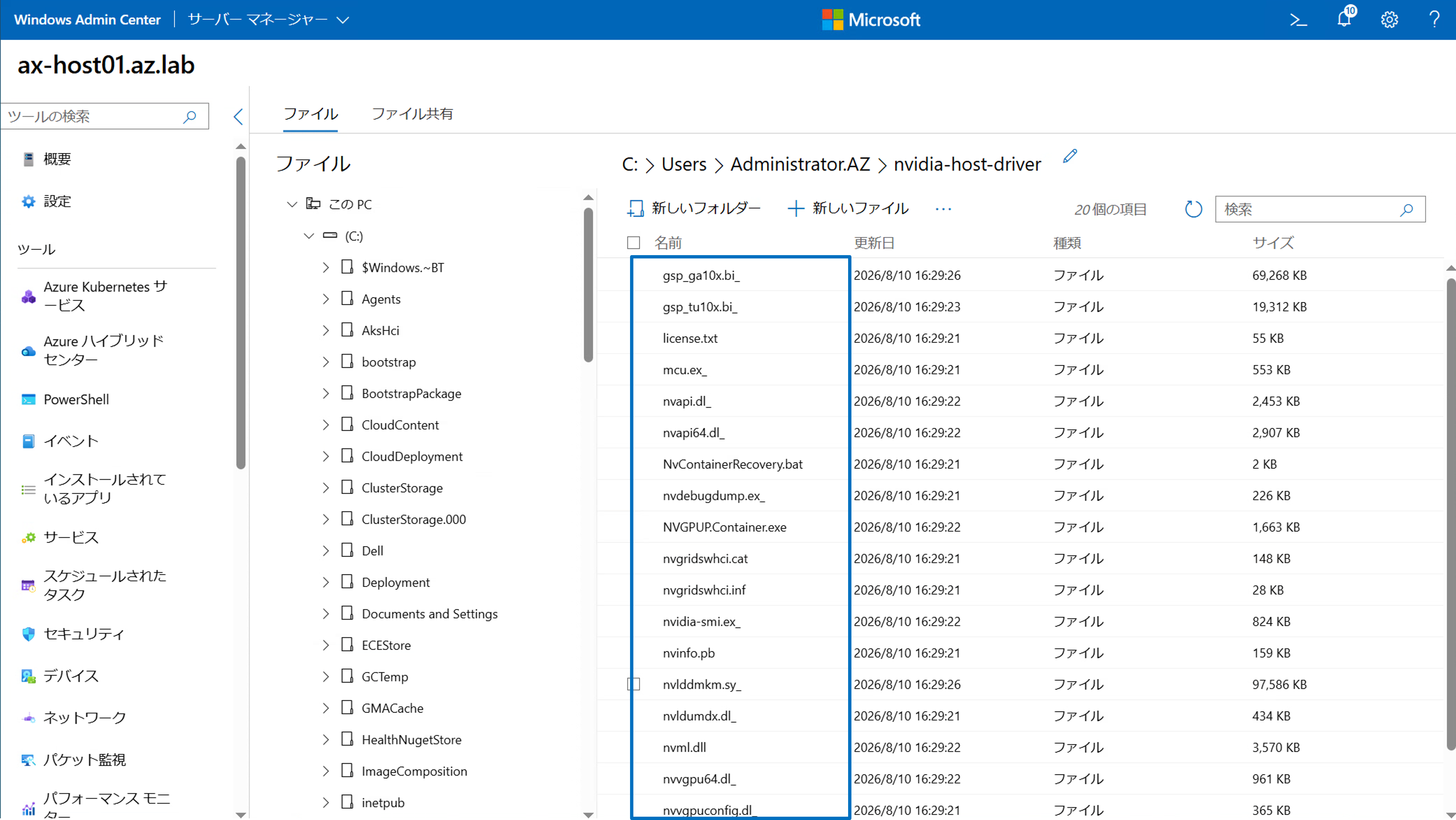The width and height of the screenshot is (1456, 820).
Task: Open the more options ellipsis menu
Action: point(943,209)
